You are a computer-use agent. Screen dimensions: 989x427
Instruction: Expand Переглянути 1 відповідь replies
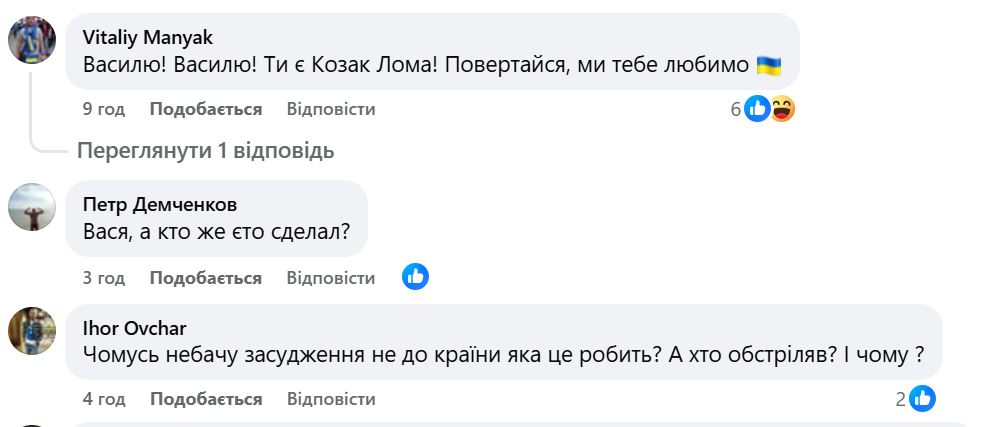click(206, 151)
